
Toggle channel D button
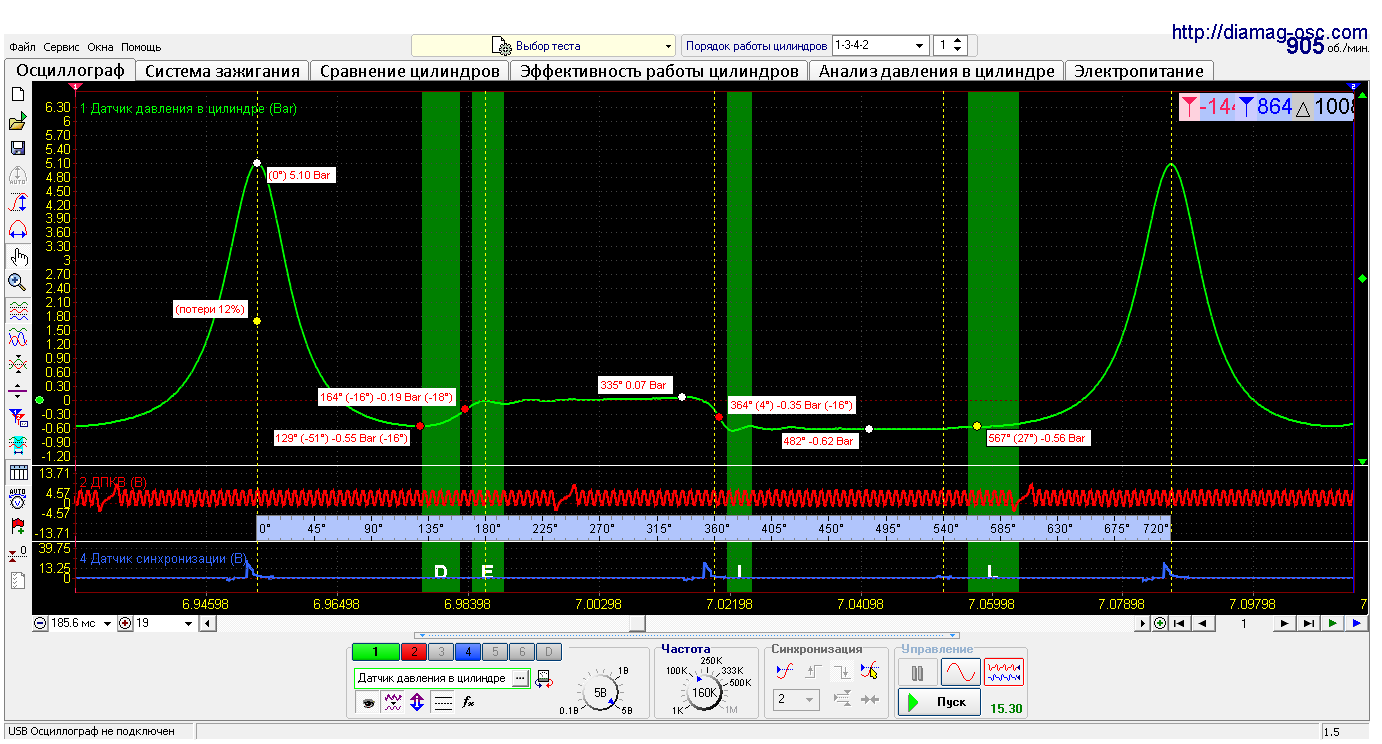550,652
